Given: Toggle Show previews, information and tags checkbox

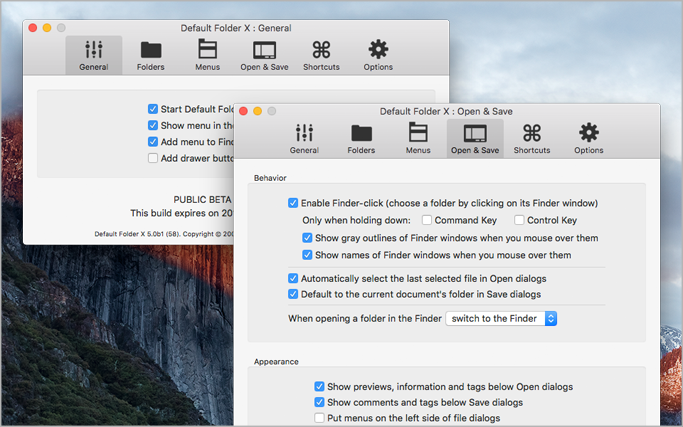Looking at the screenshot, I should coord(319,386).
